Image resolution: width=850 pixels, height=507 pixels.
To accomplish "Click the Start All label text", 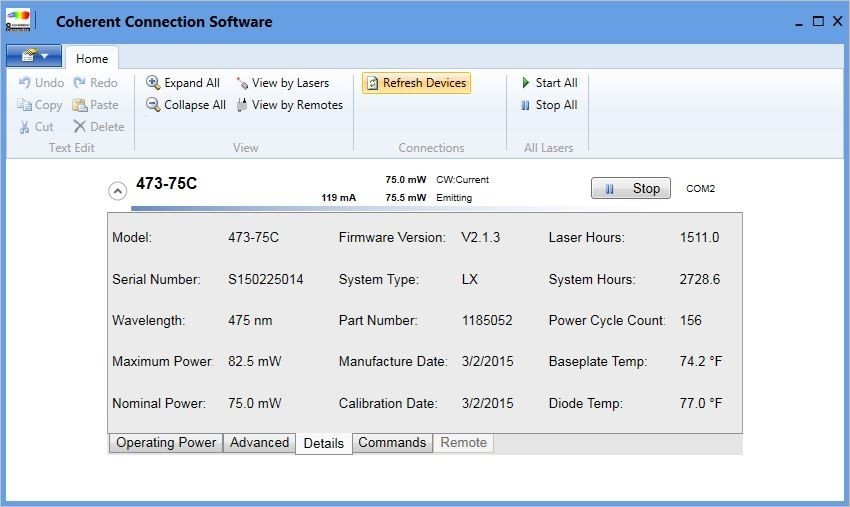I will (556, 82).
